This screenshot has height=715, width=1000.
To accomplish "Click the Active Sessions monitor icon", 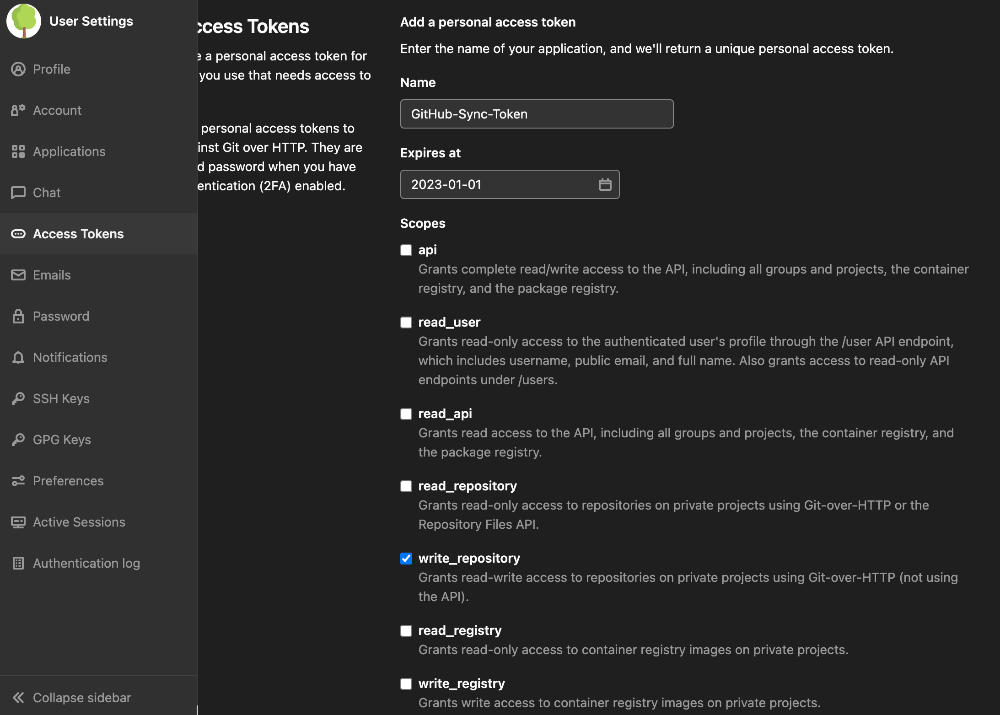I will [x=18, y=522].
